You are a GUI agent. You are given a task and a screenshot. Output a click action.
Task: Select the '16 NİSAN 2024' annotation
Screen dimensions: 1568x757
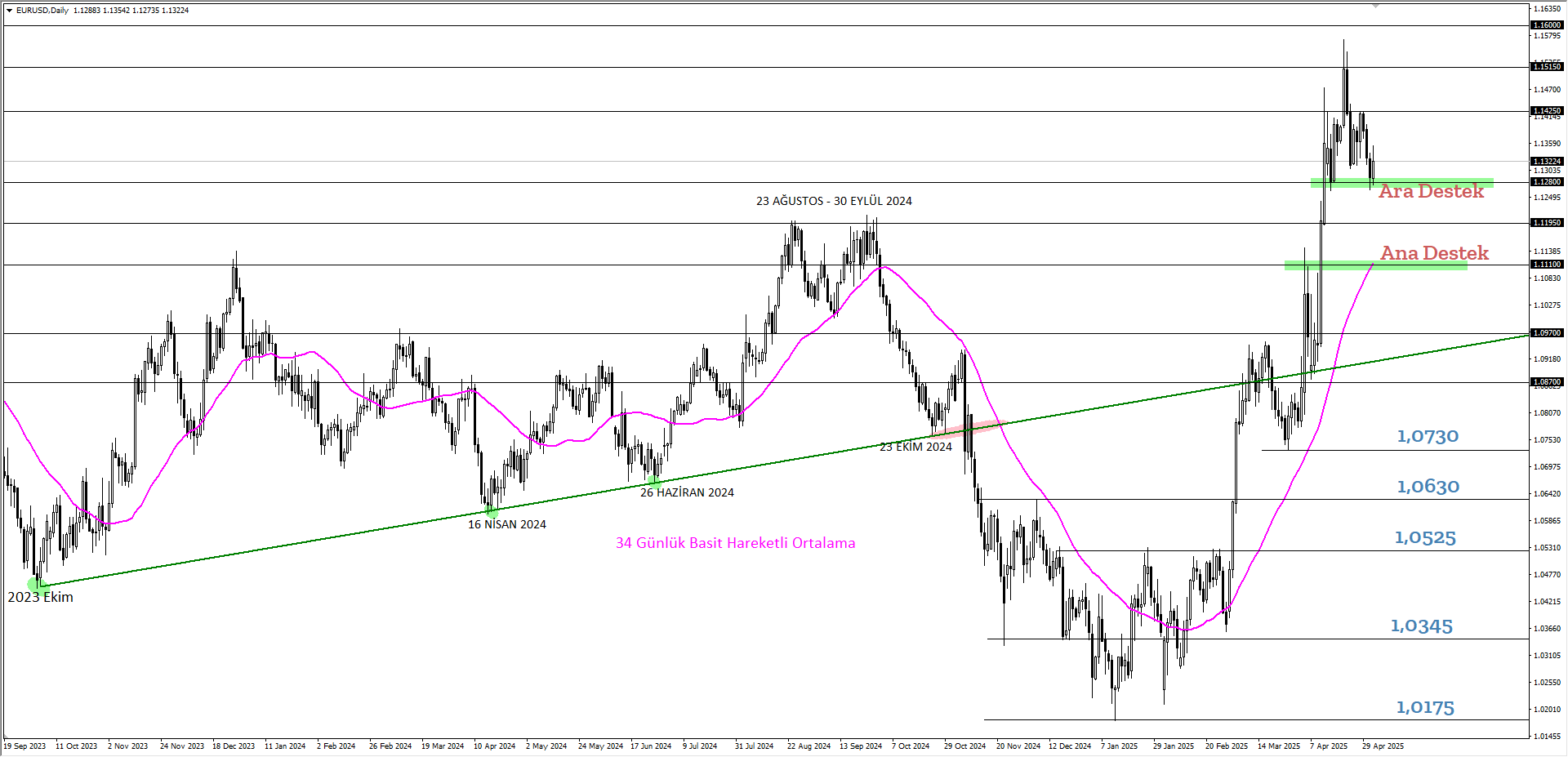pos(506,524)
